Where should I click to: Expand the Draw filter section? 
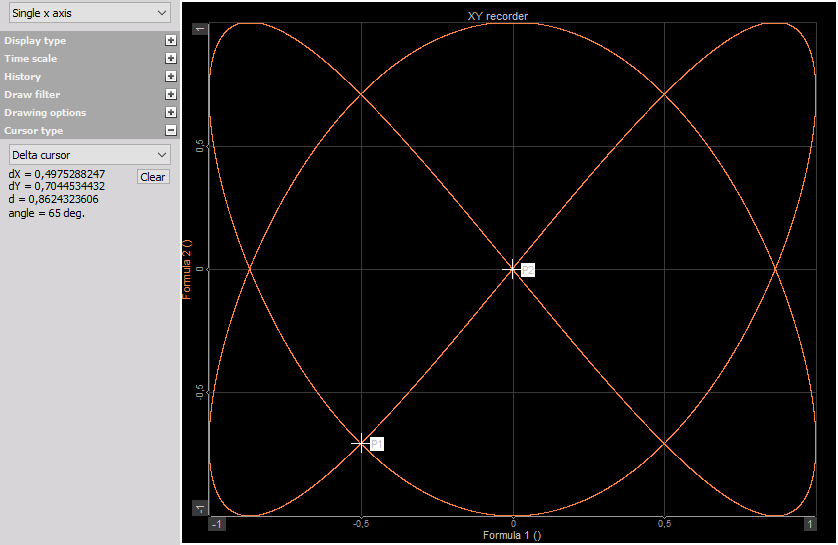tap(170, 95)
